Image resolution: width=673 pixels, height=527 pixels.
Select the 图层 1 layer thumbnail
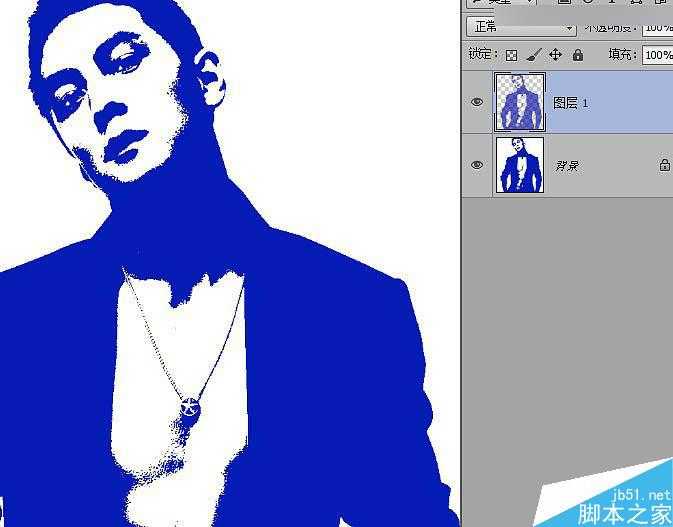tap(519, 102)
